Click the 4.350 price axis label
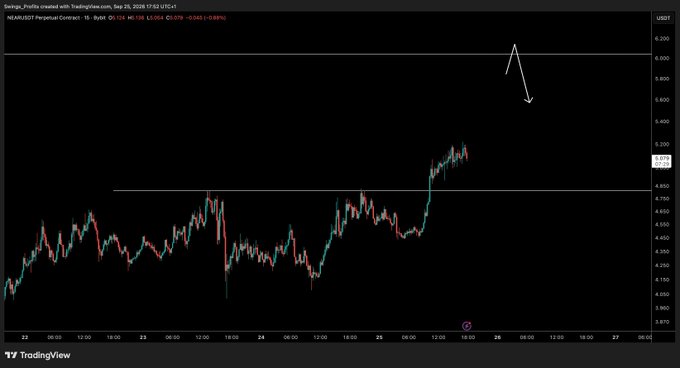680x368 pixels. click(662, 251)
